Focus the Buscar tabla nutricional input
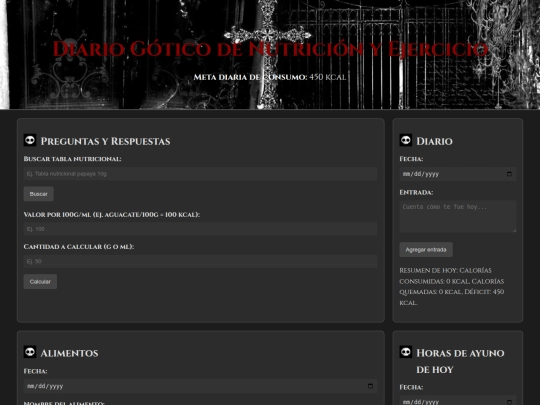 click(200, 174)
